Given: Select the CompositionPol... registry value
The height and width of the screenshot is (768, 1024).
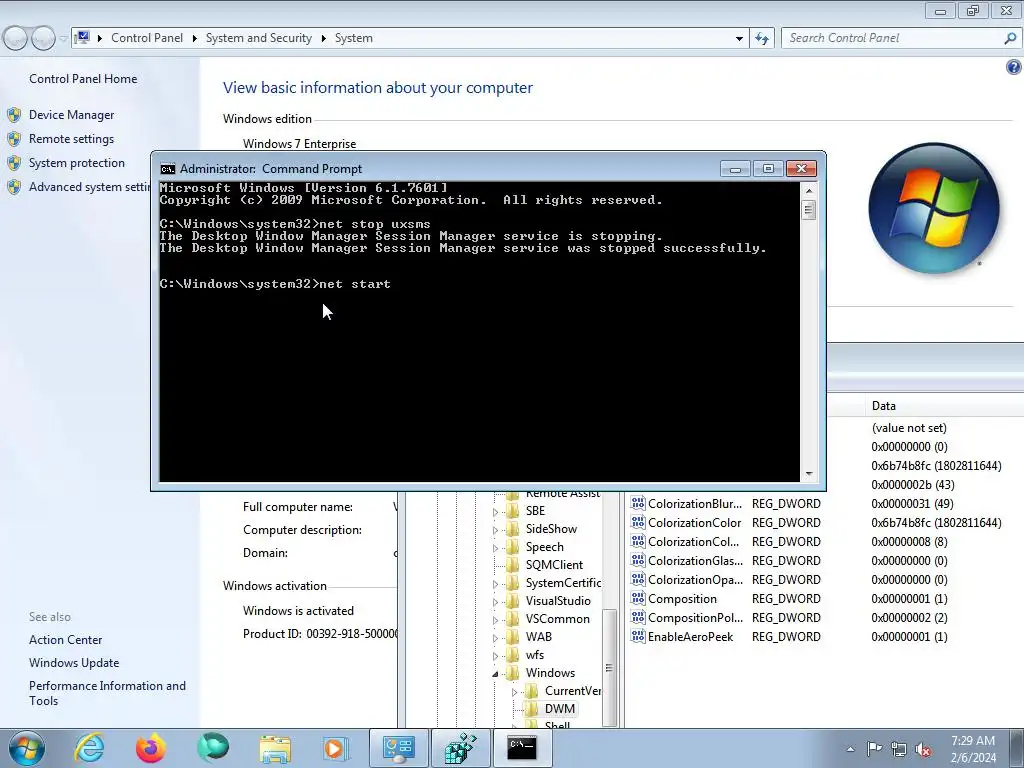Looking at the screenshot, I should pyautogui.click(x=695, y=618).
